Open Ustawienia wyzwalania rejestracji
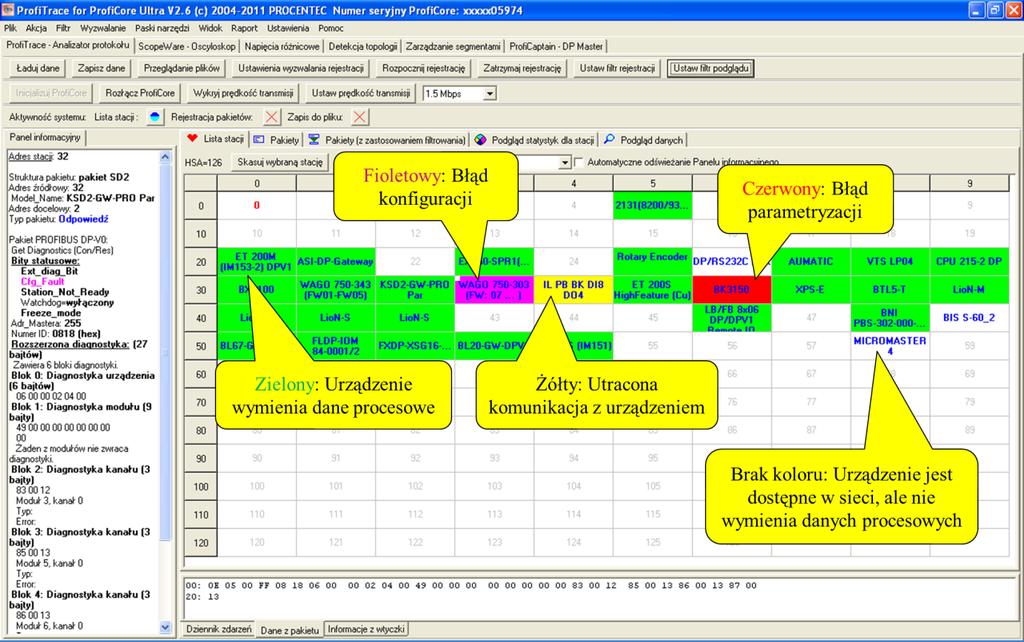This screenshot has height=642, width=1024. tap(301, 68)
